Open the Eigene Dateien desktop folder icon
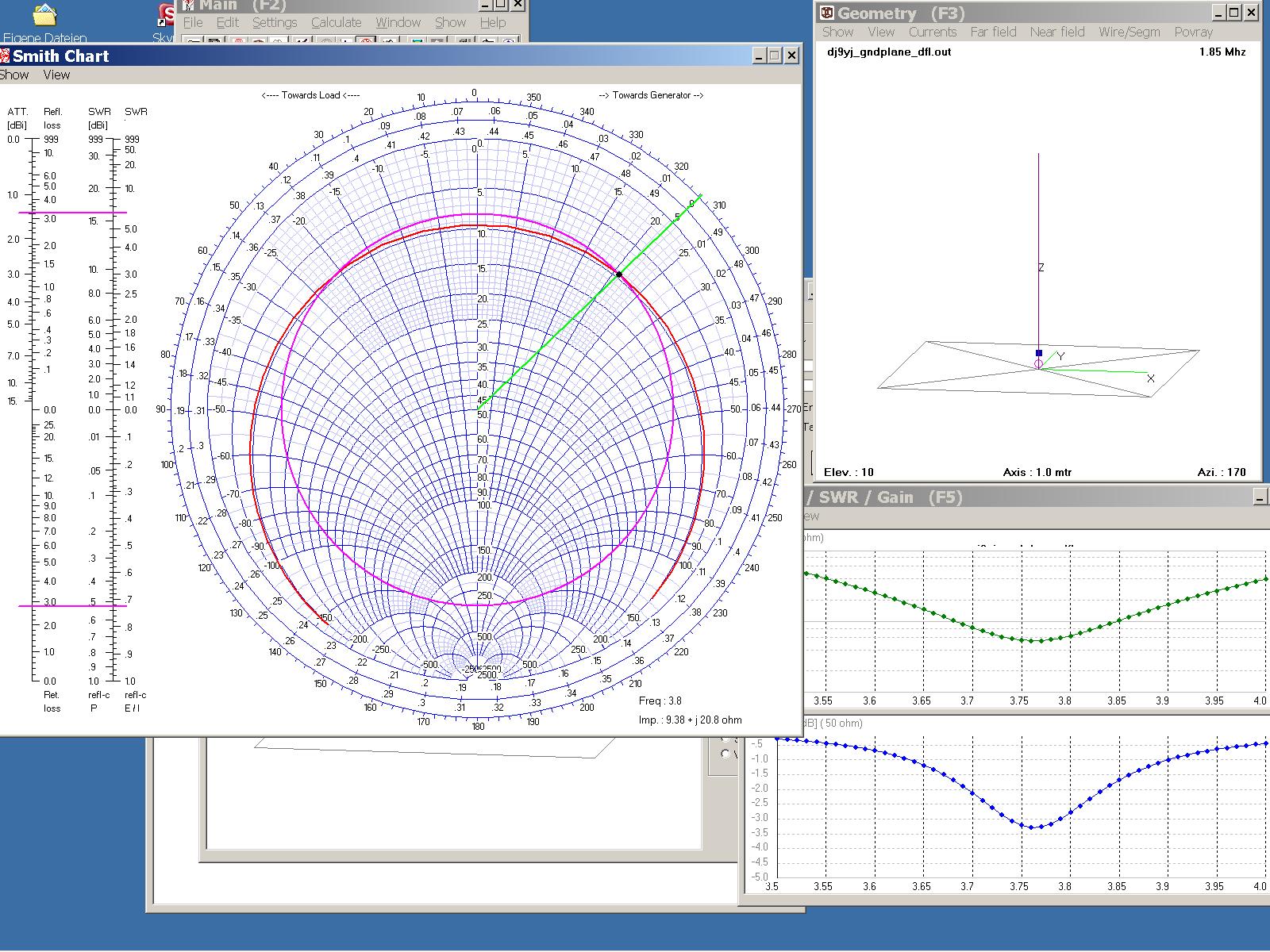Image resolution: width=1270 pixels, height=952 pixels. pyautogui.click(x=45, y=16)
